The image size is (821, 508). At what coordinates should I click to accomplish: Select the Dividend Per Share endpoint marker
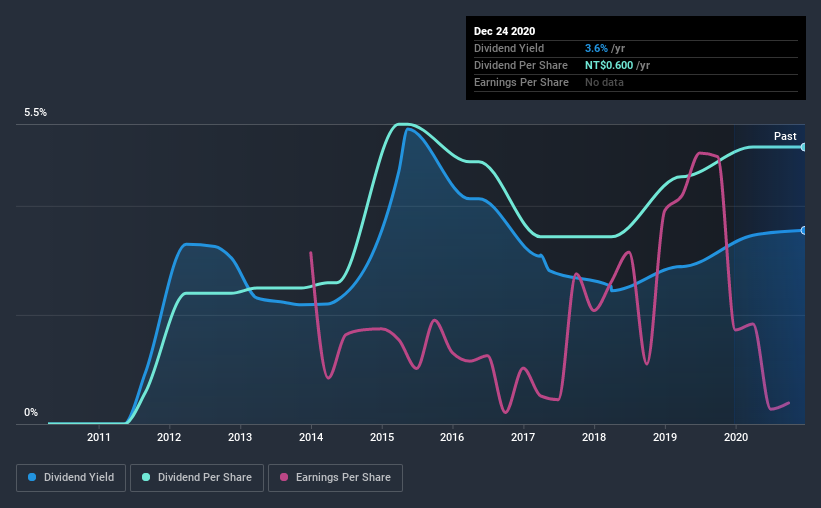point(803,147)
